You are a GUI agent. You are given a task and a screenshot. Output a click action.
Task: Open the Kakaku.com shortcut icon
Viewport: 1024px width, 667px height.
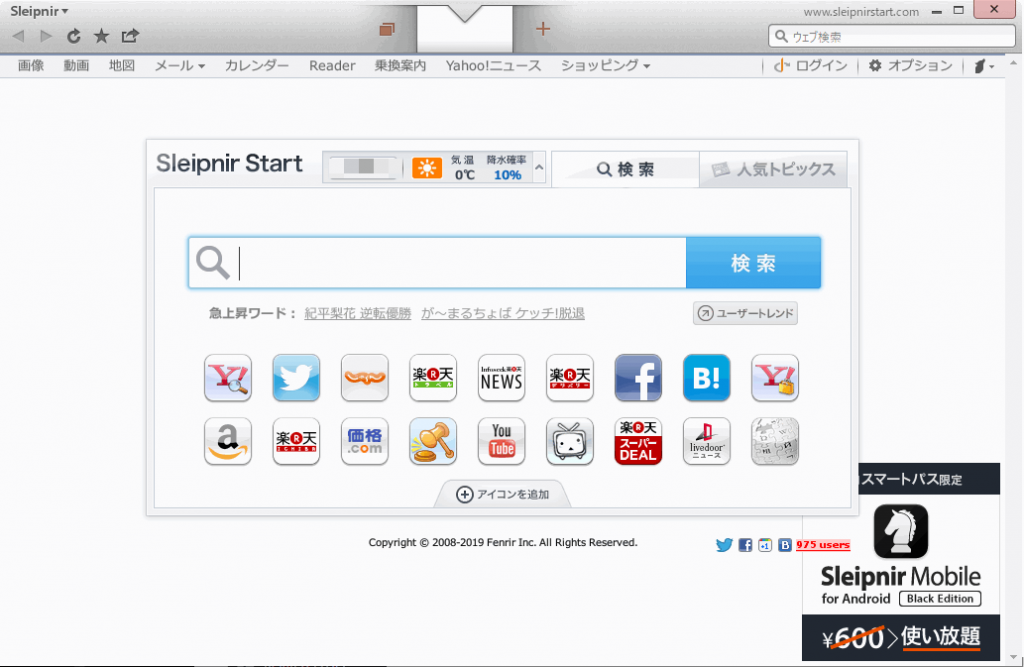pyautogui.click(x=365, y=441)
